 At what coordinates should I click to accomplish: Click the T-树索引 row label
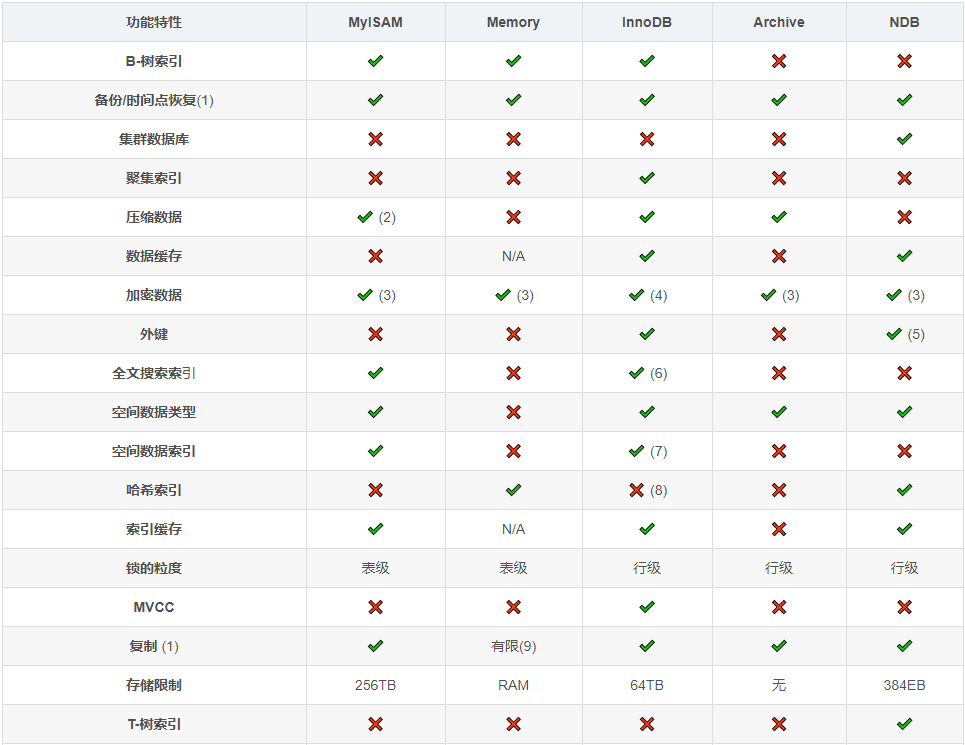154,724
